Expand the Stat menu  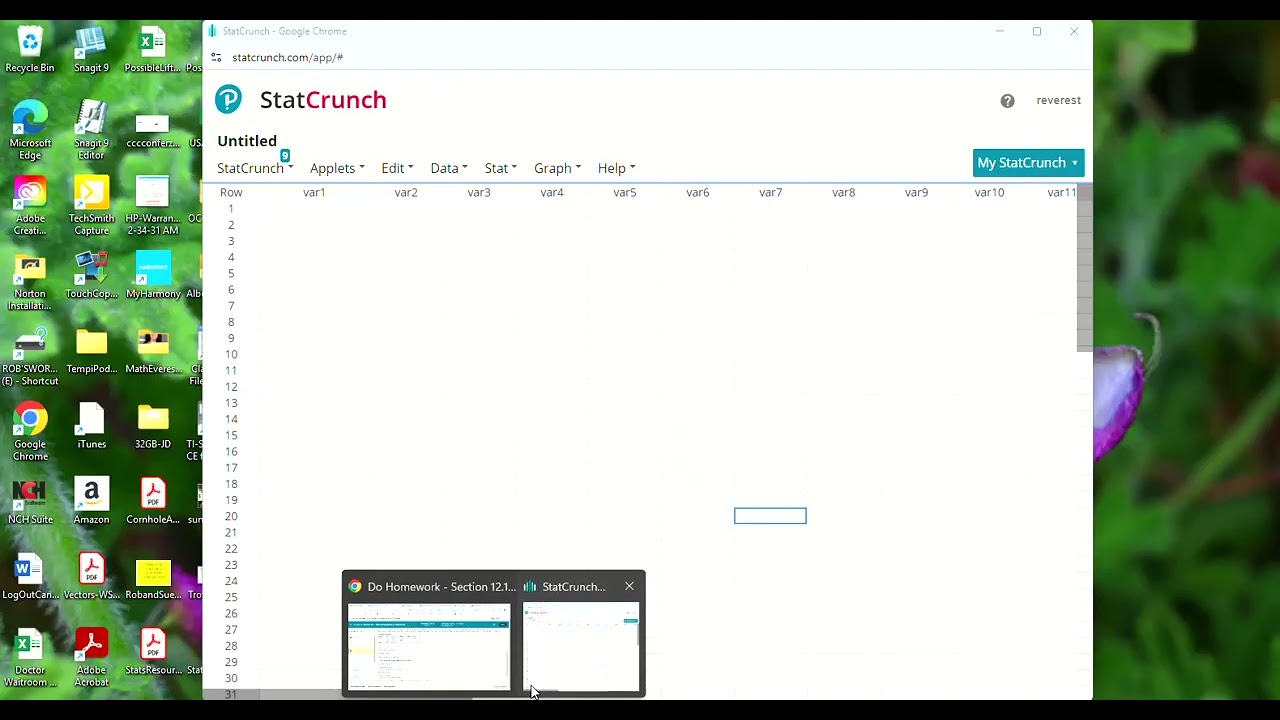(x=501, y=168)
